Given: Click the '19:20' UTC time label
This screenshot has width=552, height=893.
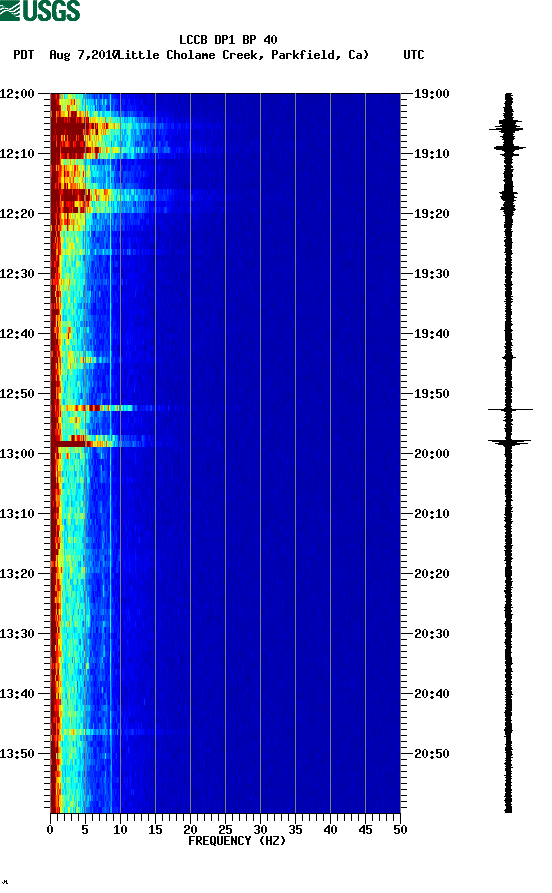Looking at the screenshot, I should [432, 214].
